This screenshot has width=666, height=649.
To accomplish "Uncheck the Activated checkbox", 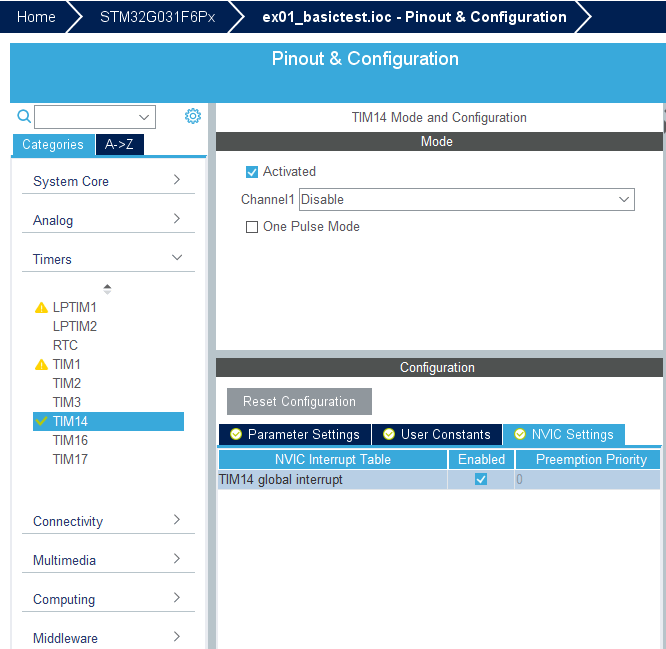I will [252, 172].
